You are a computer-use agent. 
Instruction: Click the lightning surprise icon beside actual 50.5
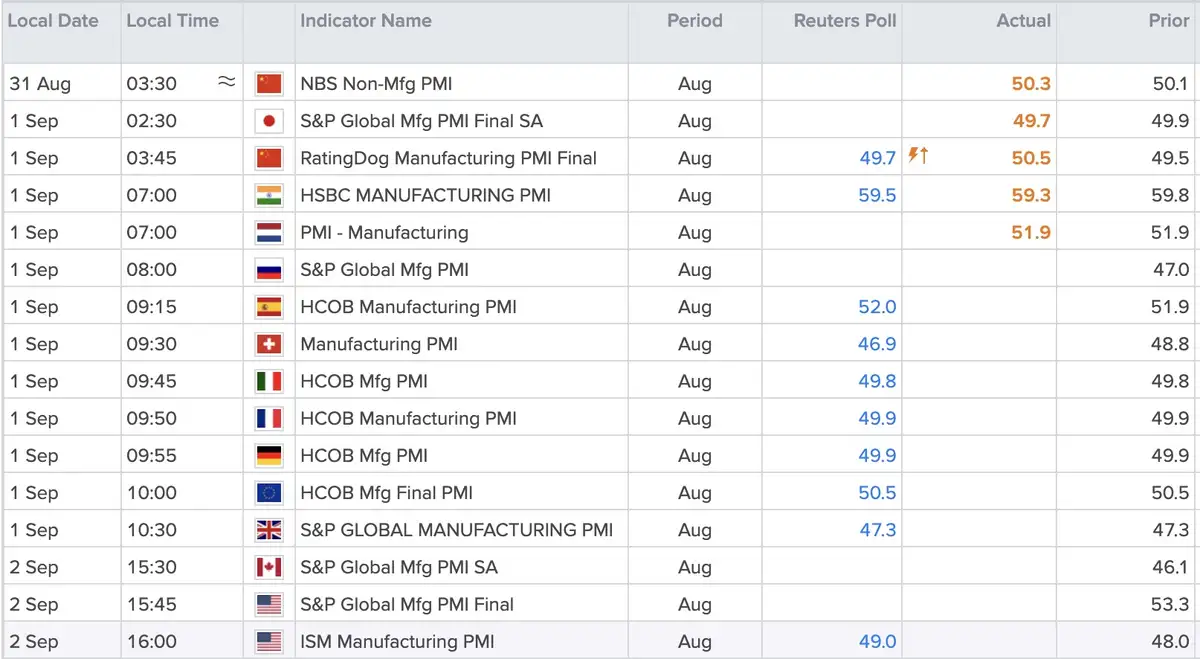tap(918, 156)
